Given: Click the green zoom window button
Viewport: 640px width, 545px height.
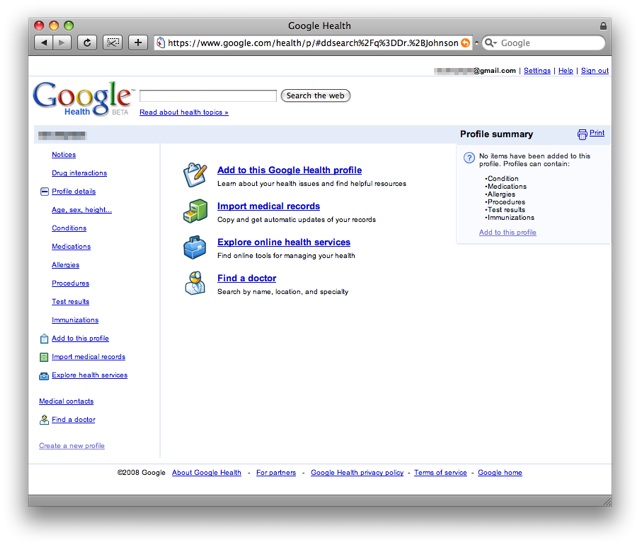Looking at the screenshot, I should point(69,26).
